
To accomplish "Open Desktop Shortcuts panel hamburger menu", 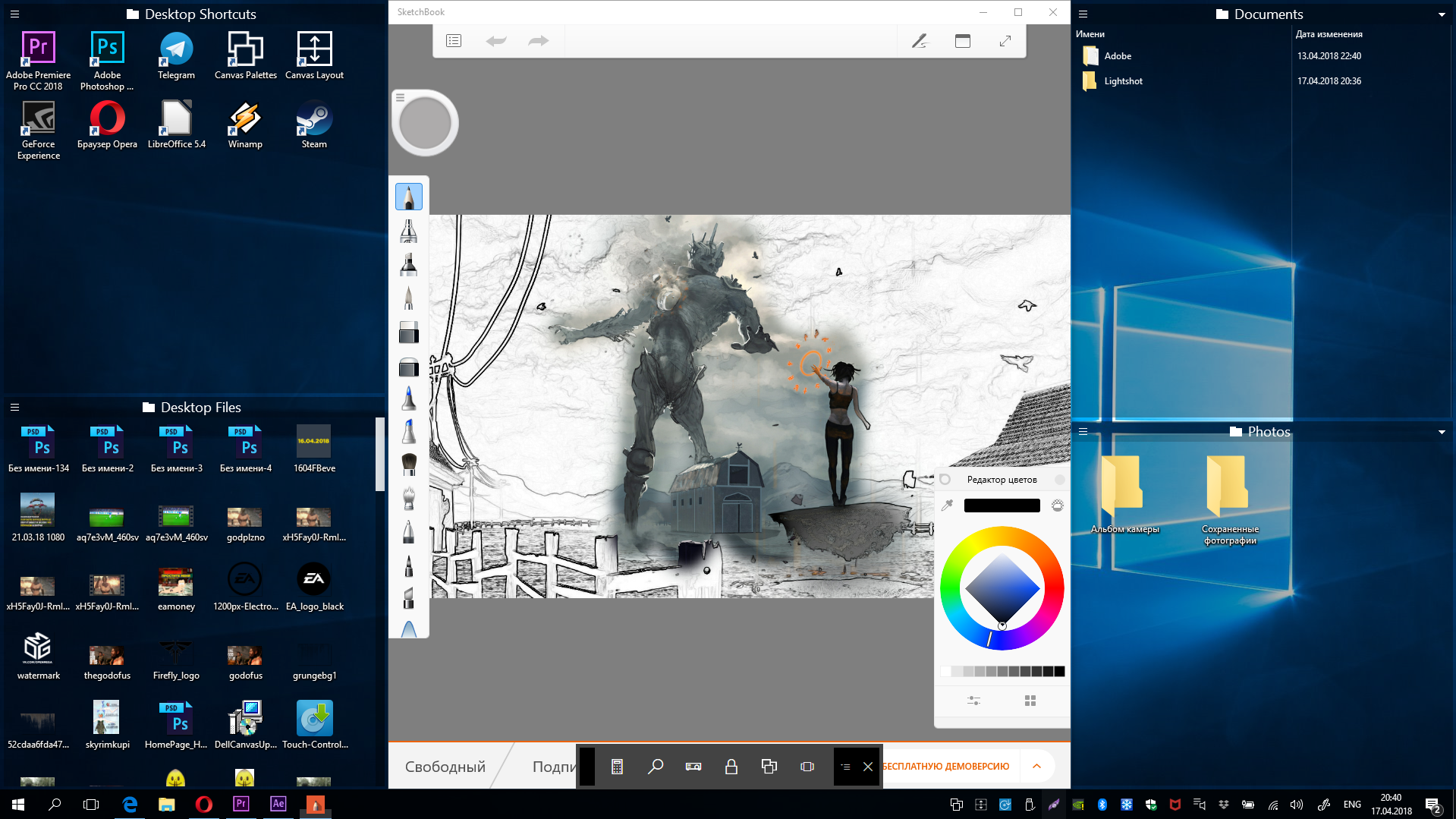I will pos(14,14).
